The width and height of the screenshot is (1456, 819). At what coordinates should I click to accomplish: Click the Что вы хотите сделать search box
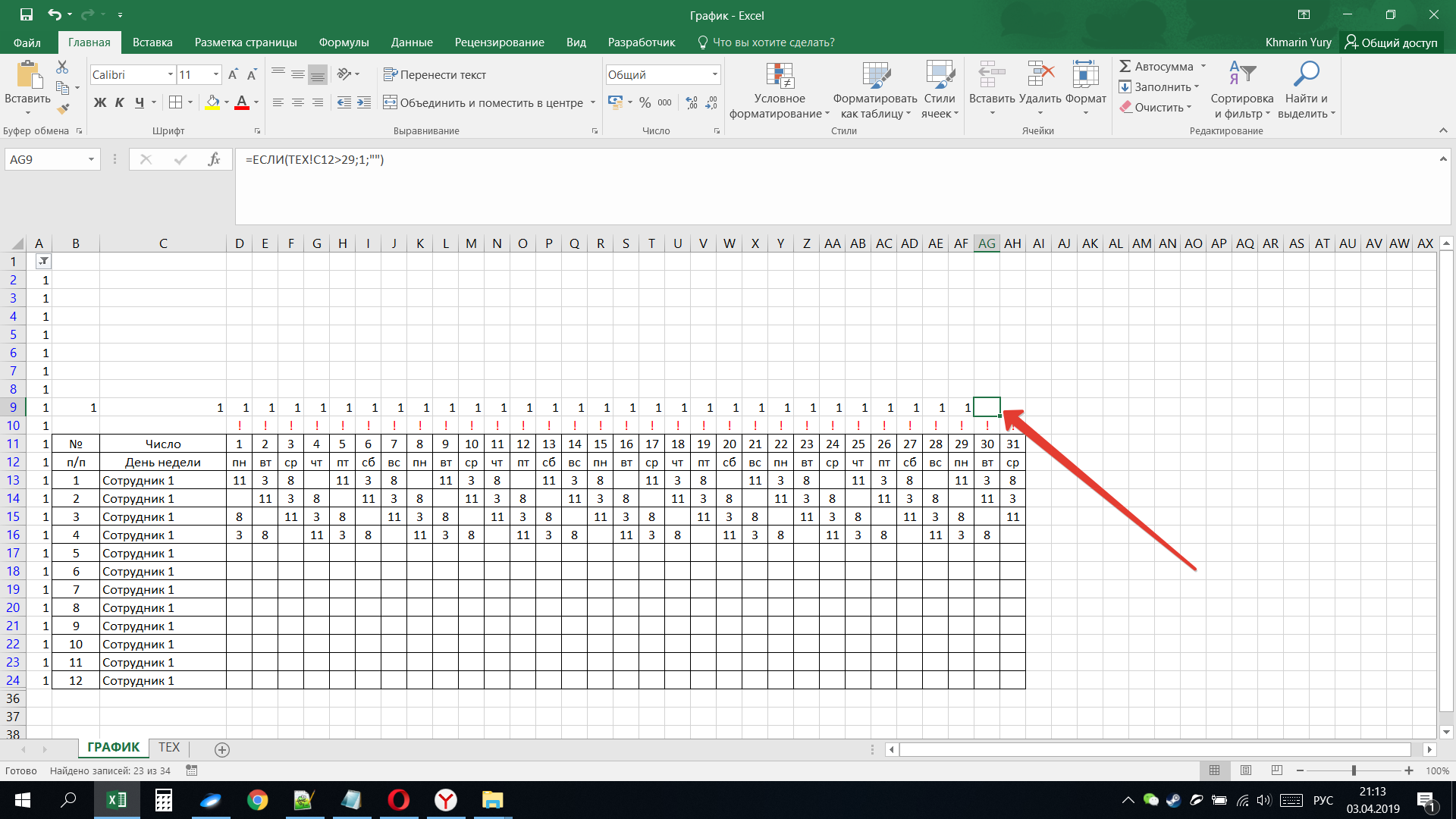click(x=765, y=42)
